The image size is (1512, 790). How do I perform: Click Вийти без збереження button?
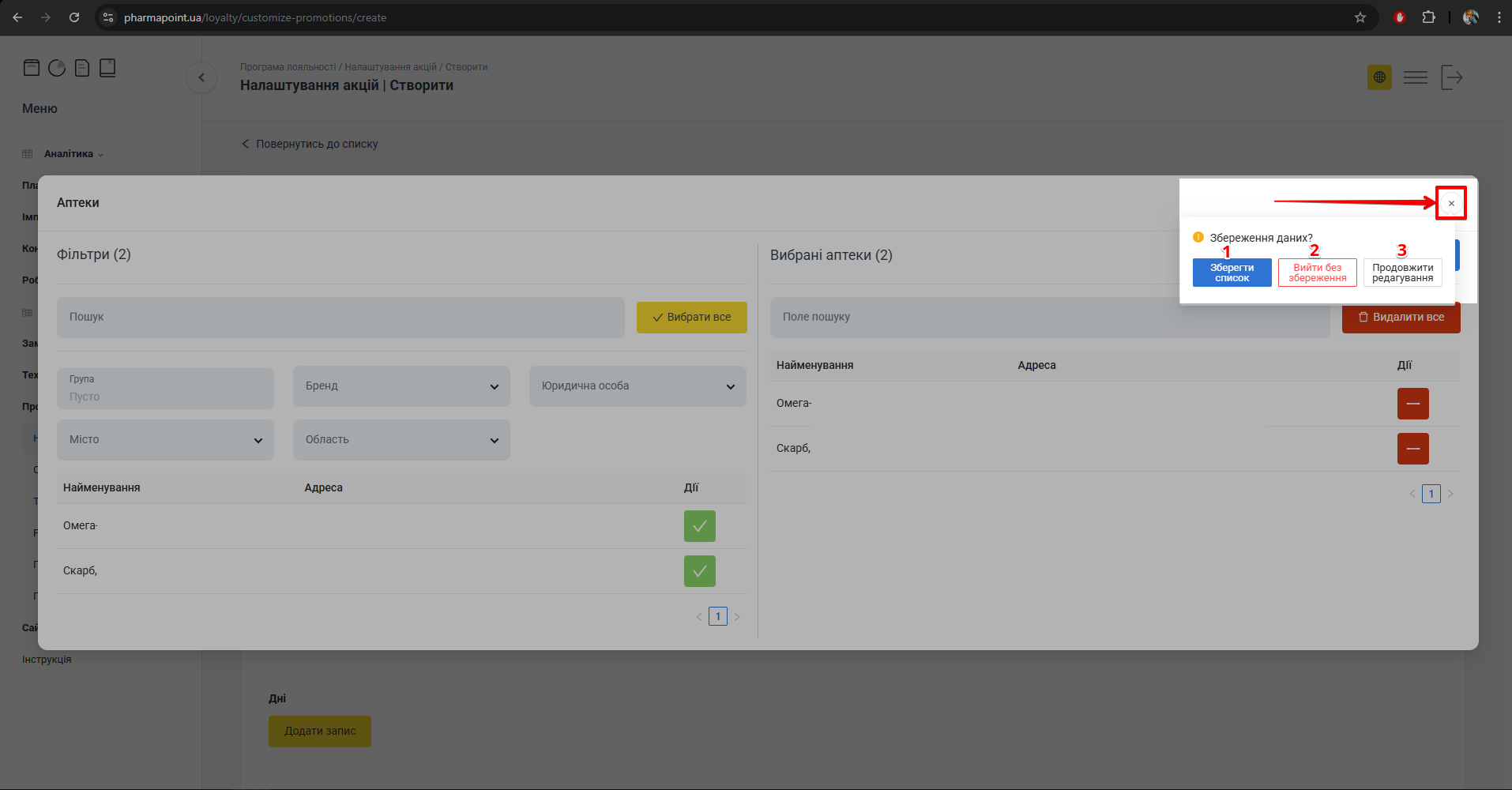(1317, 273)
